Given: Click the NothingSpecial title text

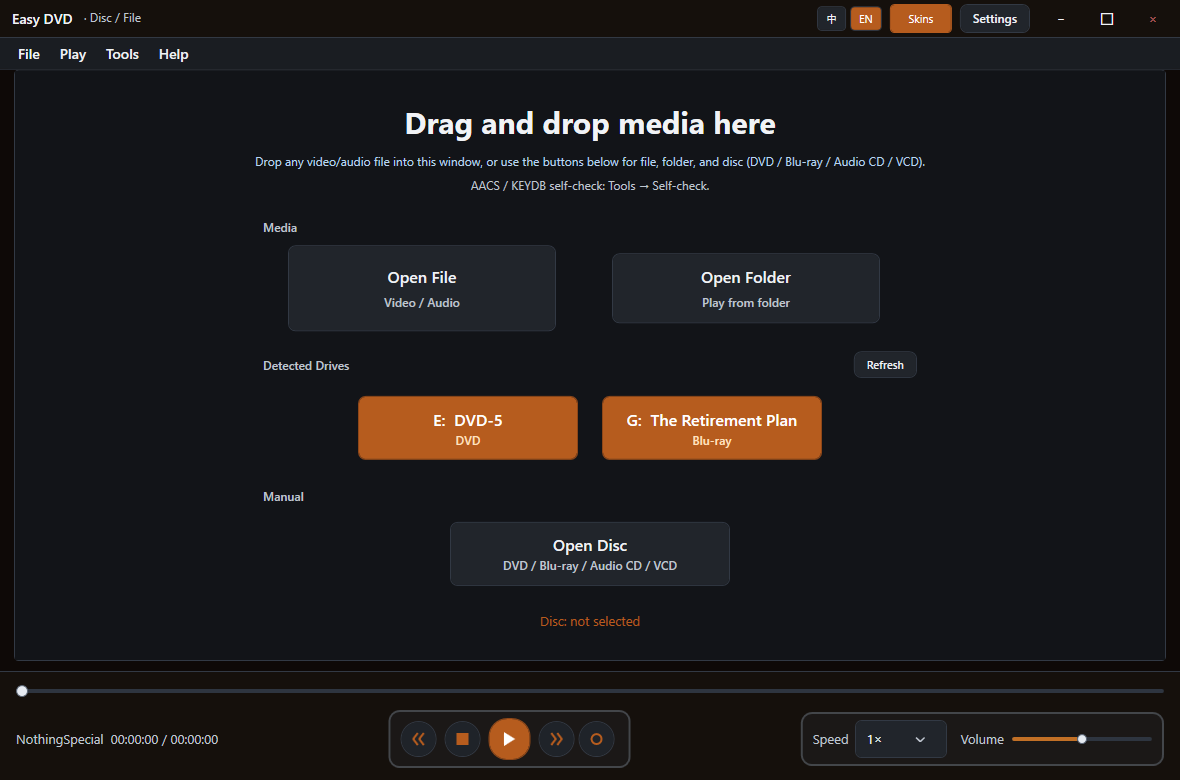Looking at the screenshot, I should pos(59,739).
